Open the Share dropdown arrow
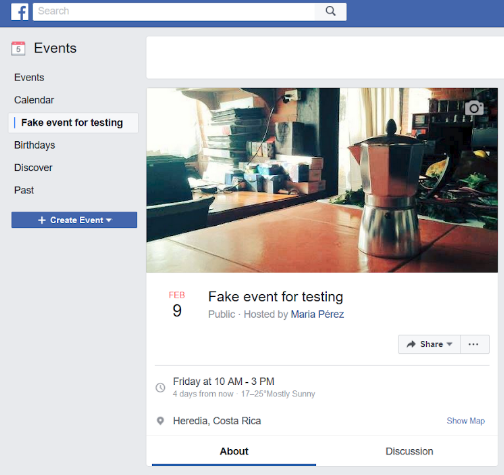 (x=449, y=344)
